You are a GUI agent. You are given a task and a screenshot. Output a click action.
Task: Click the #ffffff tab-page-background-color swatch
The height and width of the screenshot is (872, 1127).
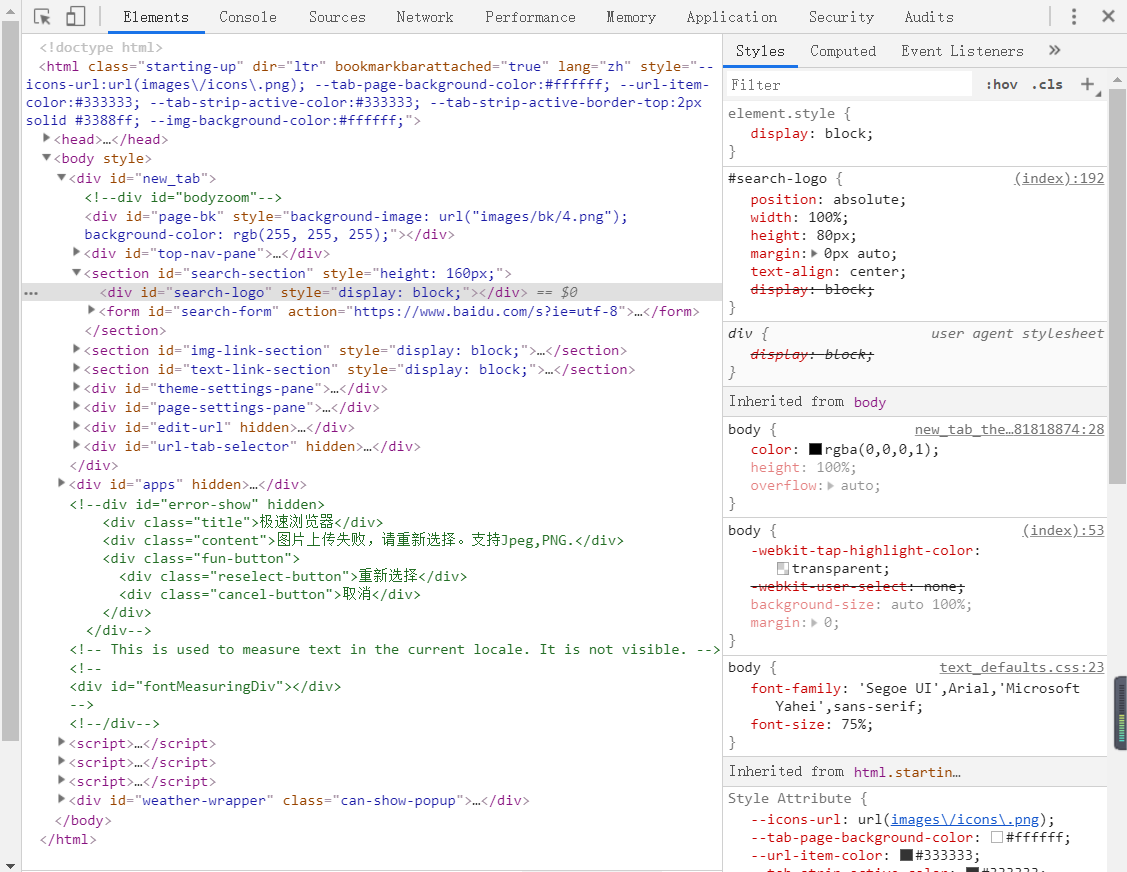(996, 837)
